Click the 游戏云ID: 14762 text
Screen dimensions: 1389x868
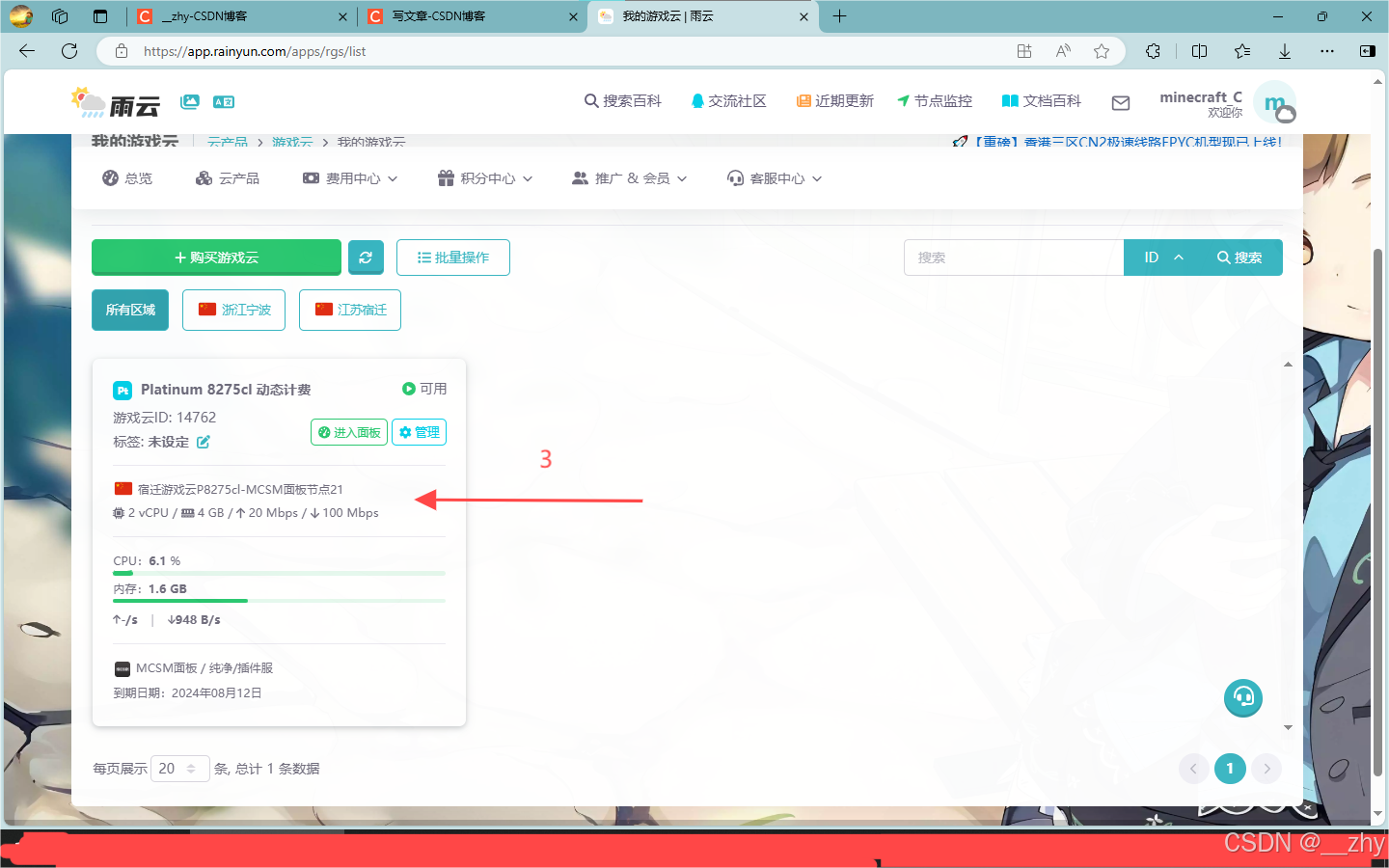(x=165, y=418)
